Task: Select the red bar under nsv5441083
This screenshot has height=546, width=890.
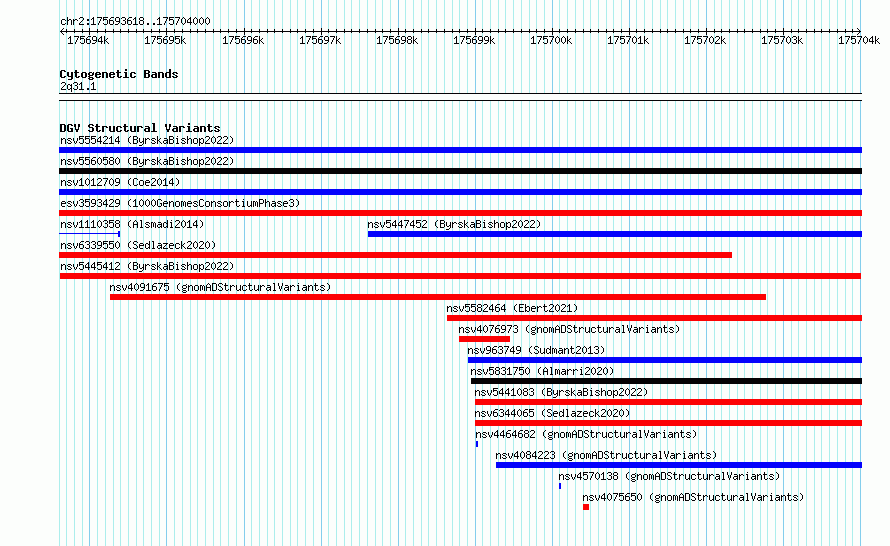Action: click(669, 402)
